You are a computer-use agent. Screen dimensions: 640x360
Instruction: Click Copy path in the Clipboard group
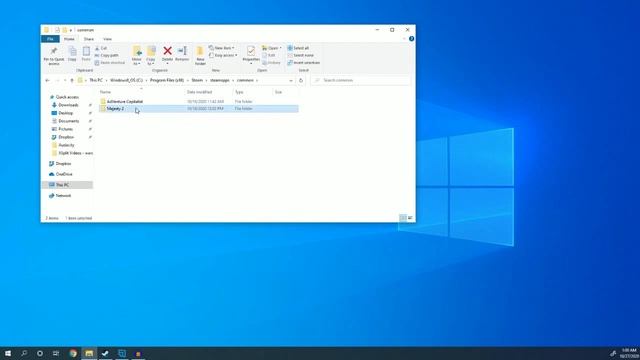(x=107, y=55)
